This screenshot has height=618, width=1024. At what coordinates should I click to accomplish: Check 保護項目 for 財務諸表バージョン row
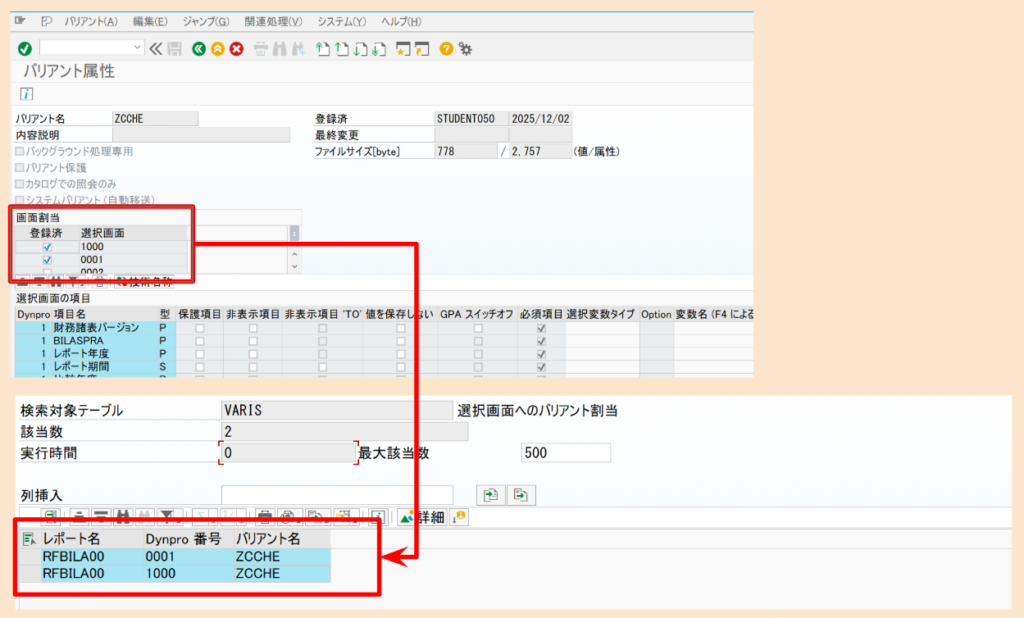coord(199,328)
